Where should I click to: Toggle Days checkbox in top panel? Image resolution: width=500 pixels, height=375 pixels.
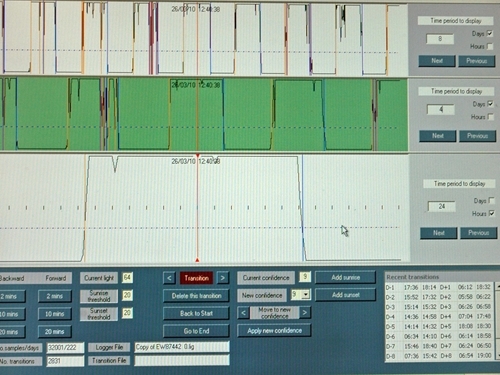(x=490, y=33)
